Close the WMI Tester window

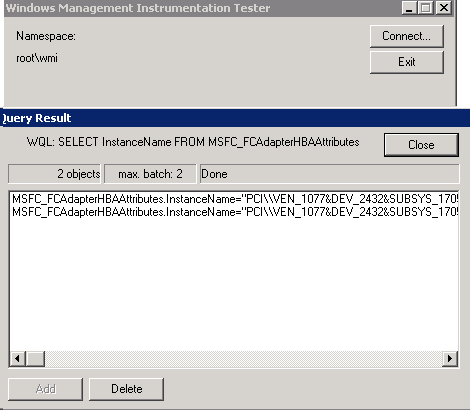point(444,8)
